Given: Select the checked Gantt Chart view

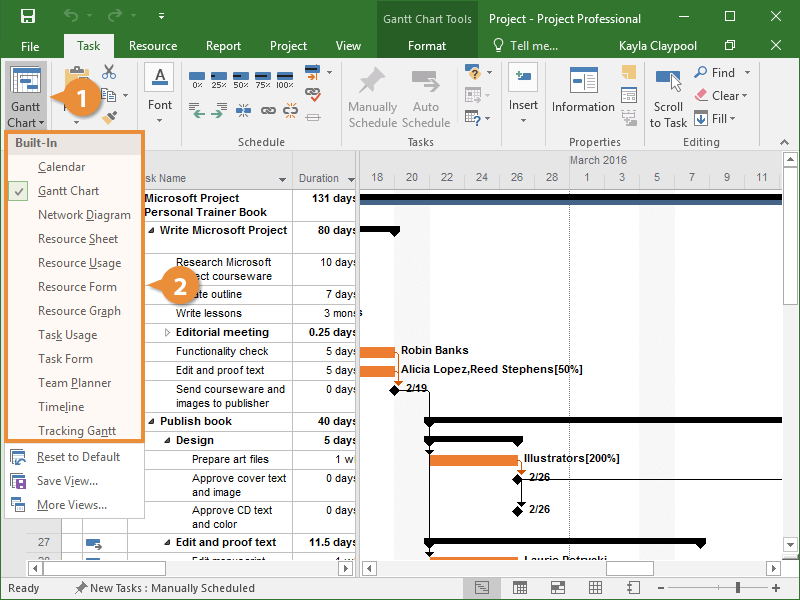Looking at the screenshot, I should 68,191.
